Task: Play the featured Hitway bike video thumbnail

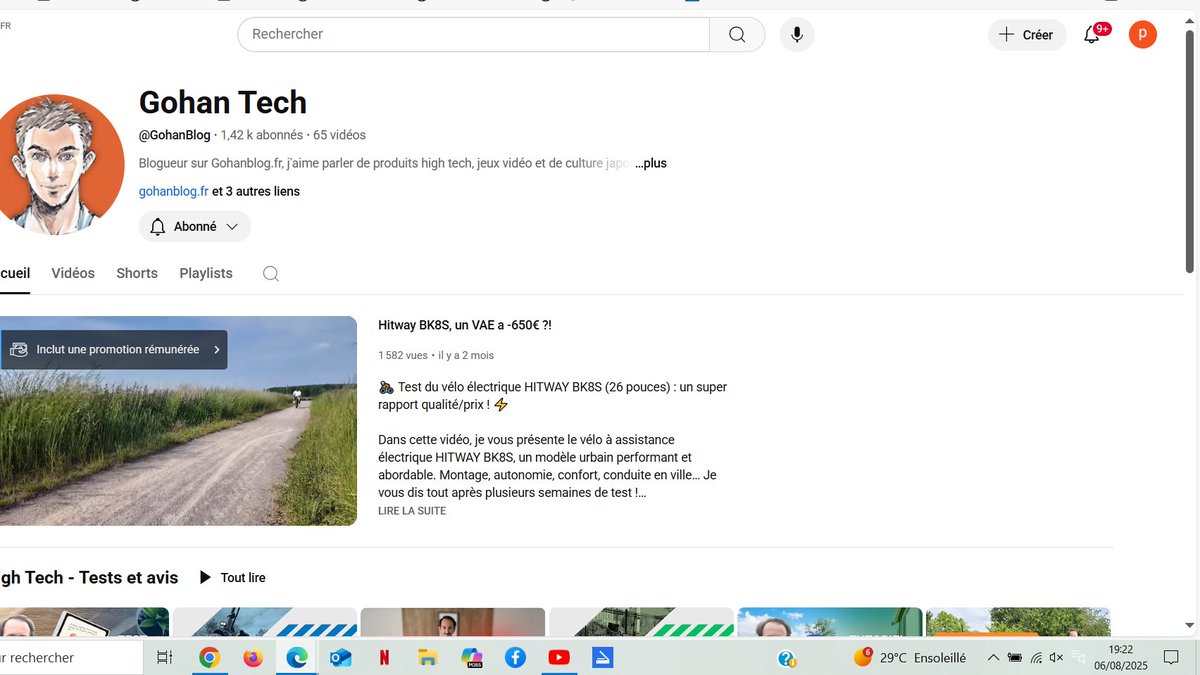Action: (x=178, y=421)
